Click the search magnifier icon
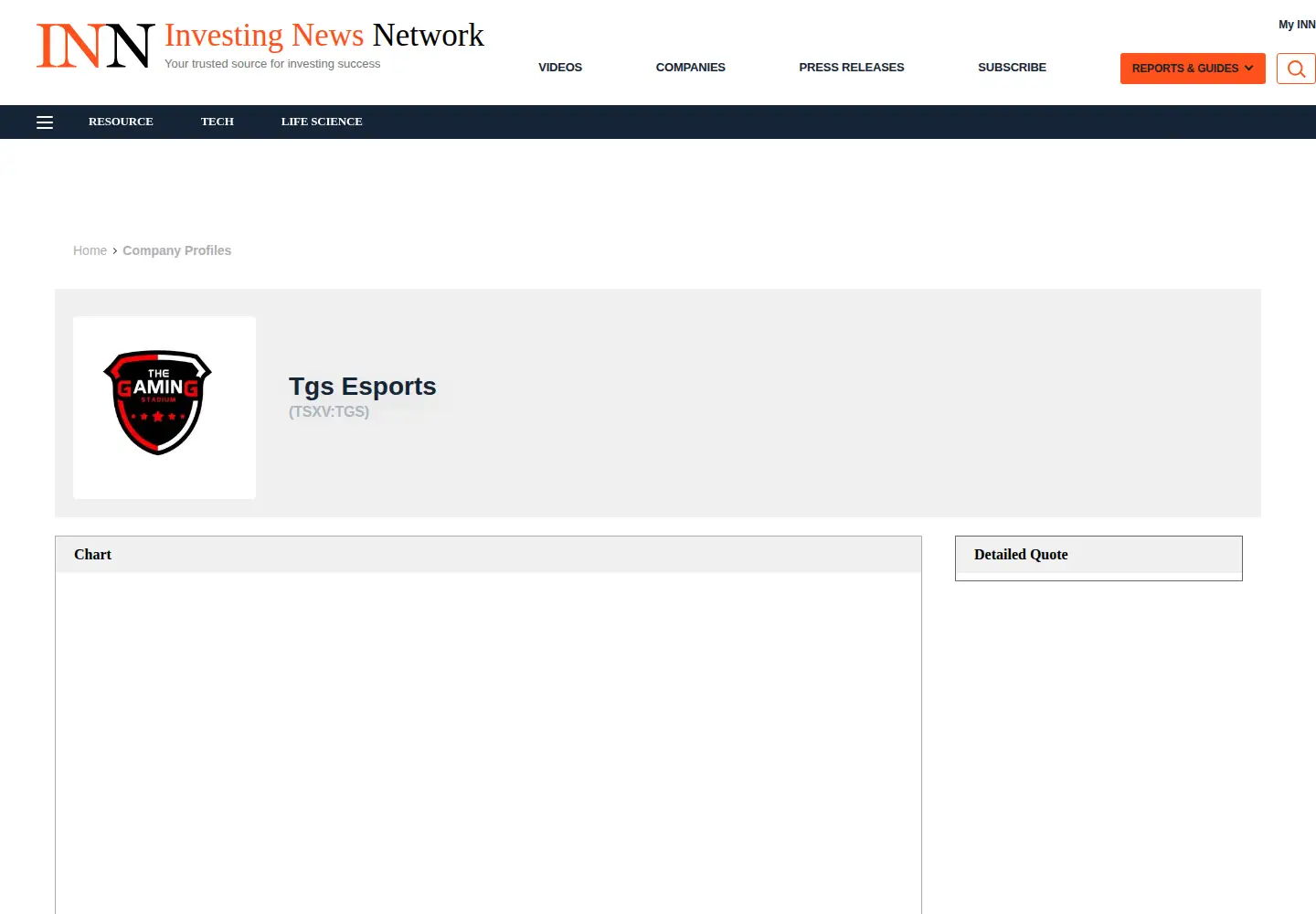1316x914 pixels. (x=1296, y=69)
